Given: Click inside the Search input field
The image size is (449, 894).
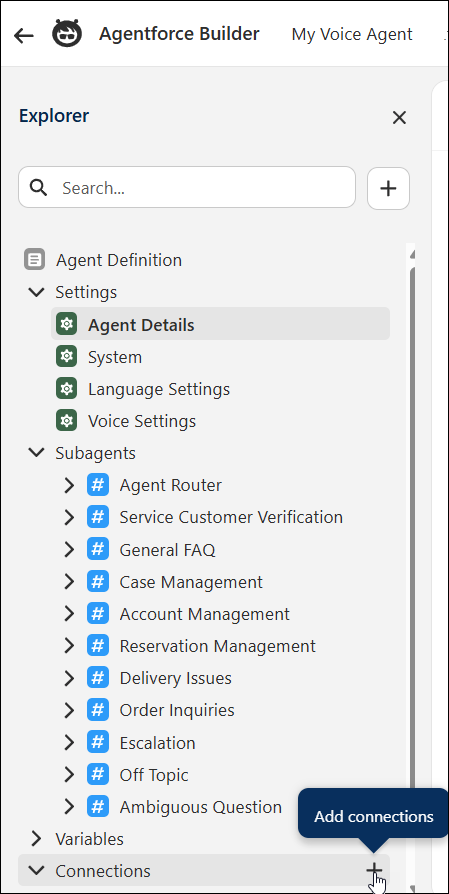Looking at the screenshot, I should click(x=187, y=187).
